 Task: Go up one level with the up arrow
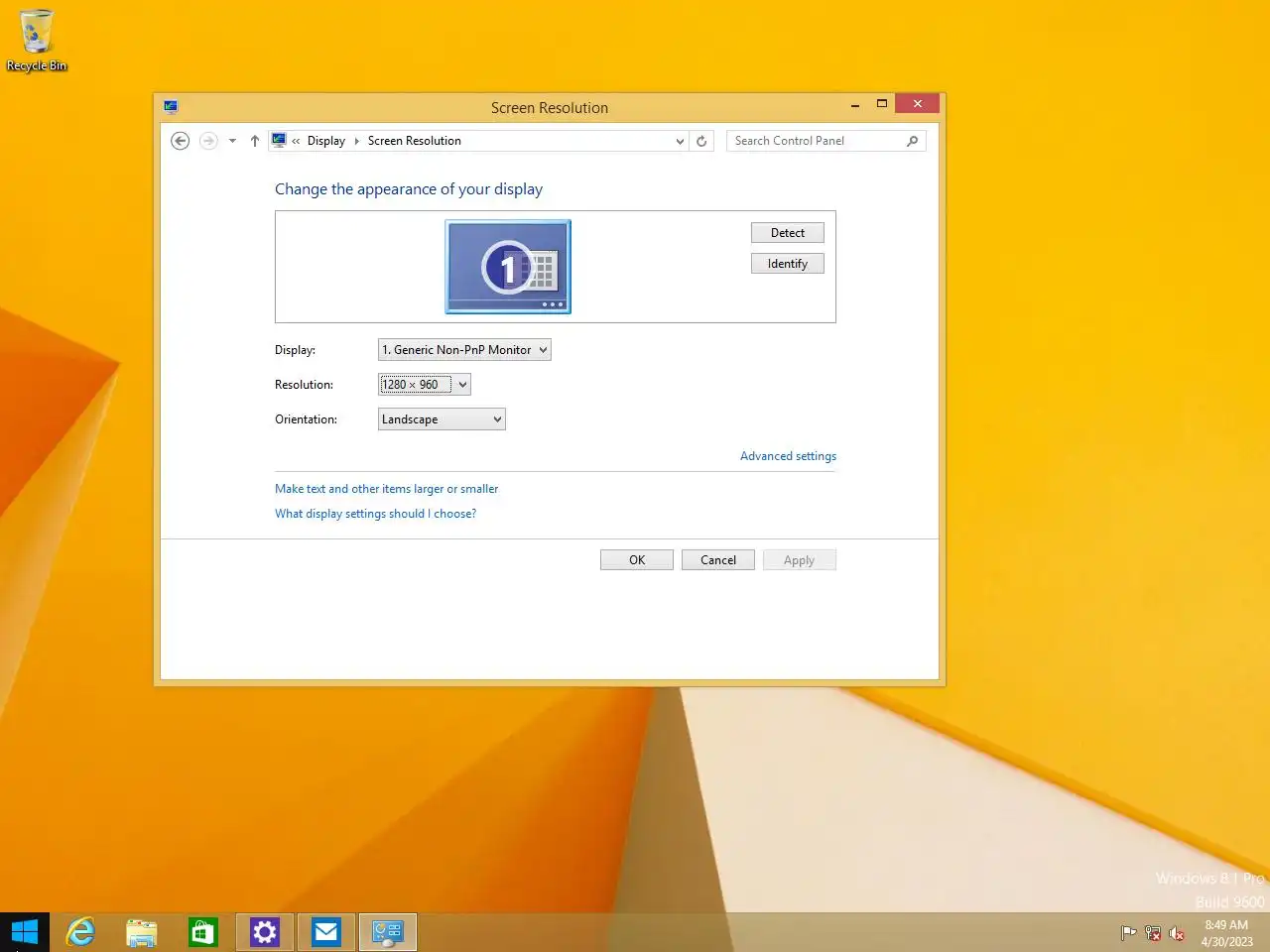(255, 141)
